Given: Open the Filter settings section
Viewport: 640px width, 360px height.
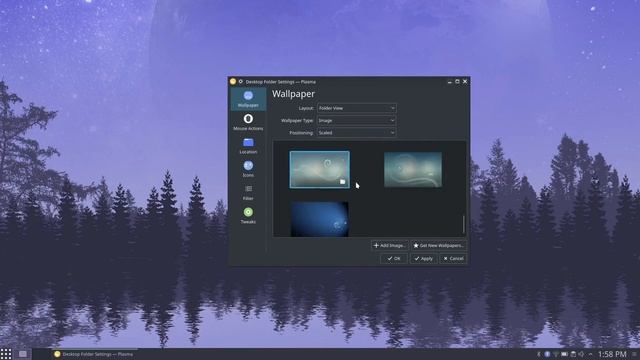Looking at the screenshot, I should [x=248, y=192].
